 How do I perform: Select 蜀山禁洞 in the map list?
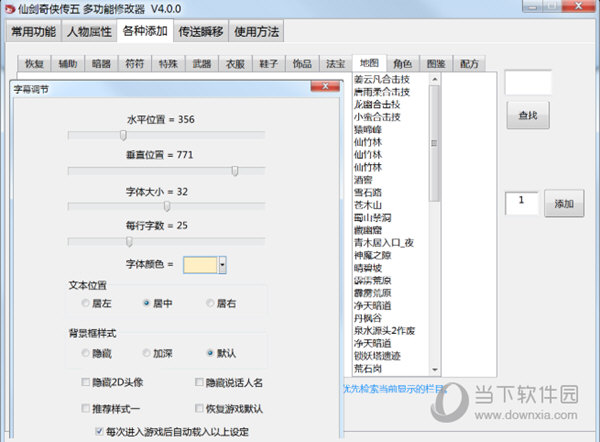[x=373, y=218]
